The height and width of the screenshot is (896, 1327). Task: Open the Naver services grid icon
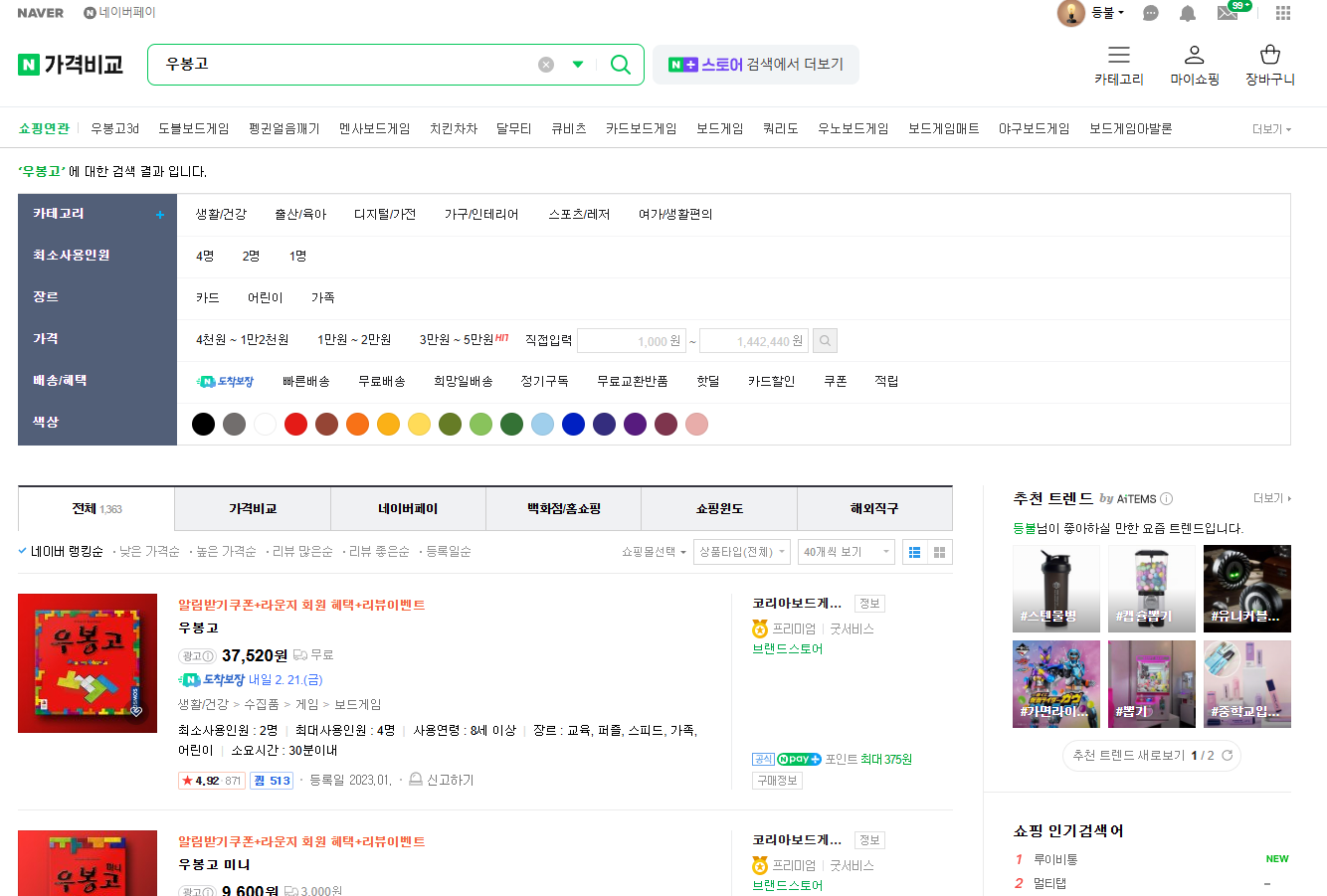click(x=1283, y=13)
